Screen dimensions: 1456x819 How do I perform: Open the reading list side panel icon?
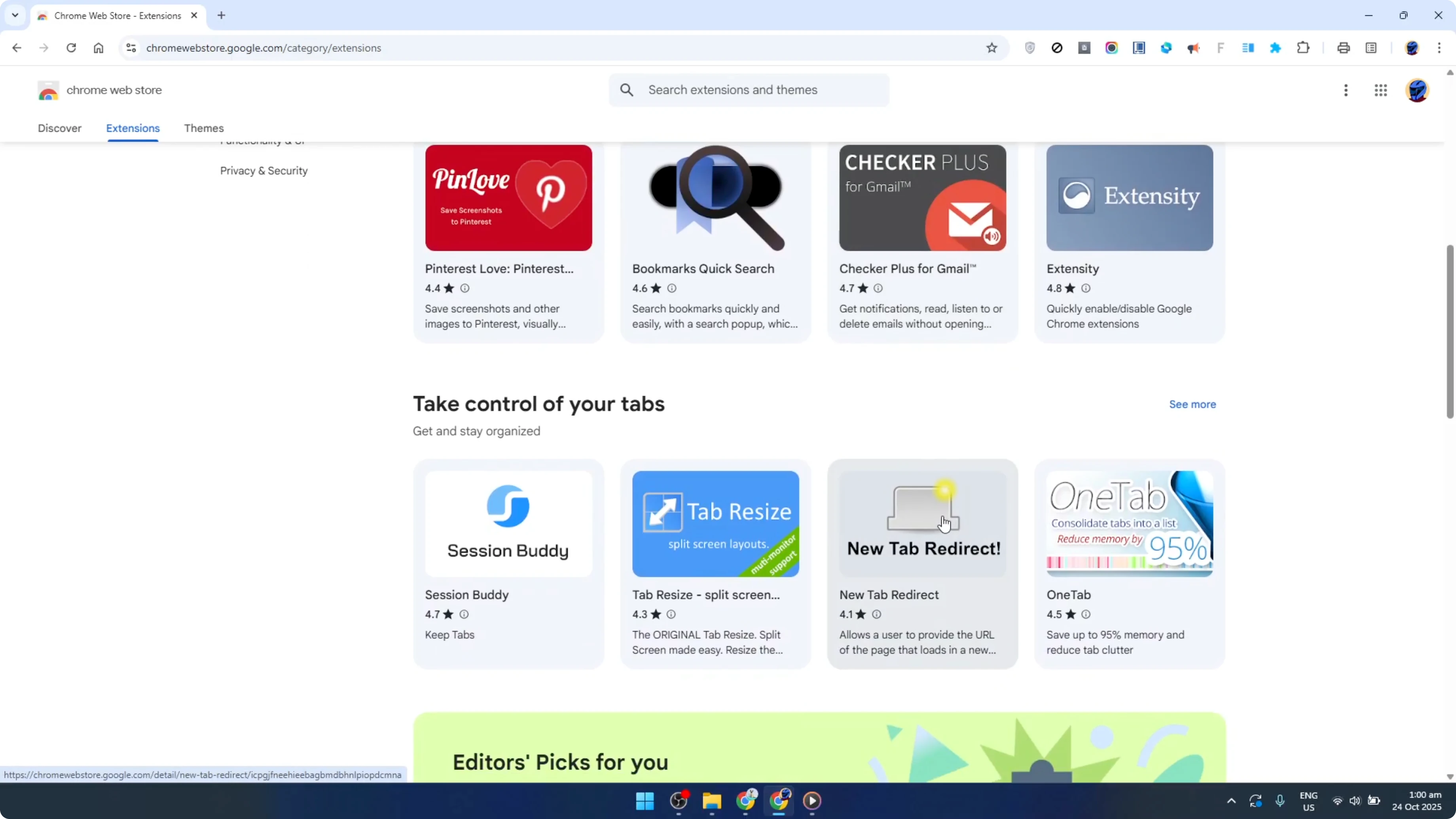coord(1372,48)
